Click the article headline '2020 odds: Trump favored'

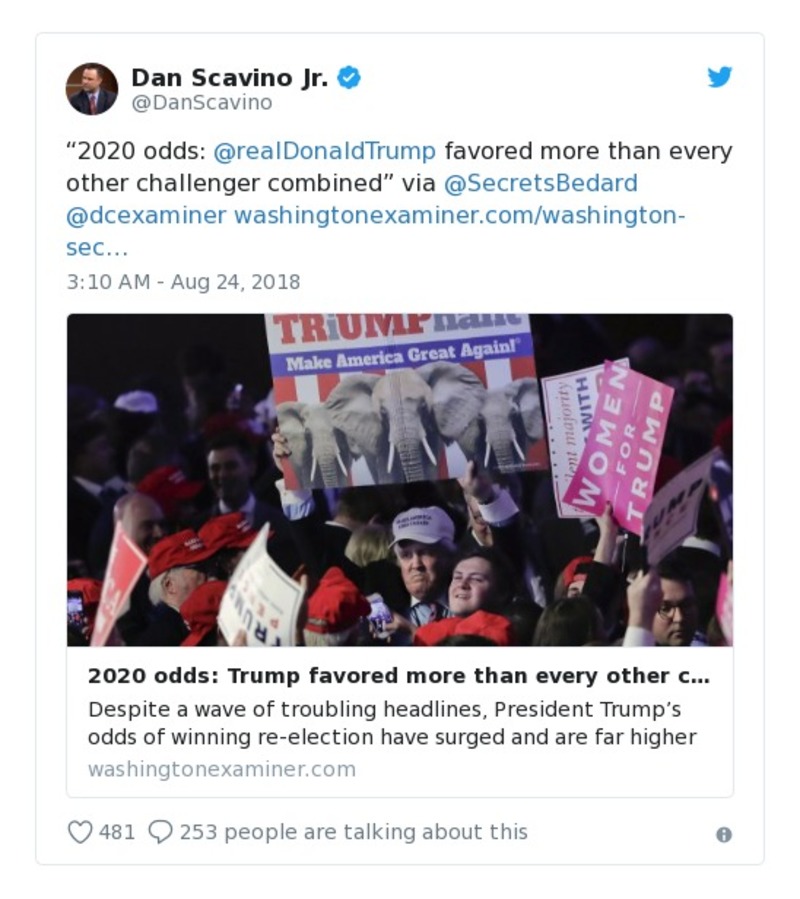point(399,676)
